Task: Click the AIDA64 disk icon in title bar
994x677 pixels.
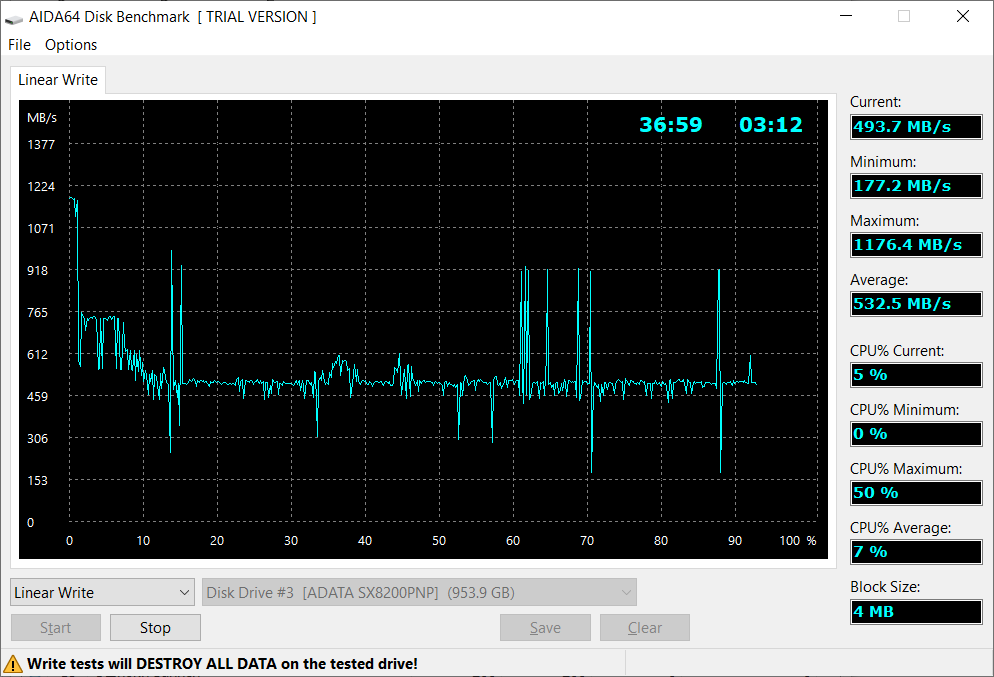Action: [13, 18]
